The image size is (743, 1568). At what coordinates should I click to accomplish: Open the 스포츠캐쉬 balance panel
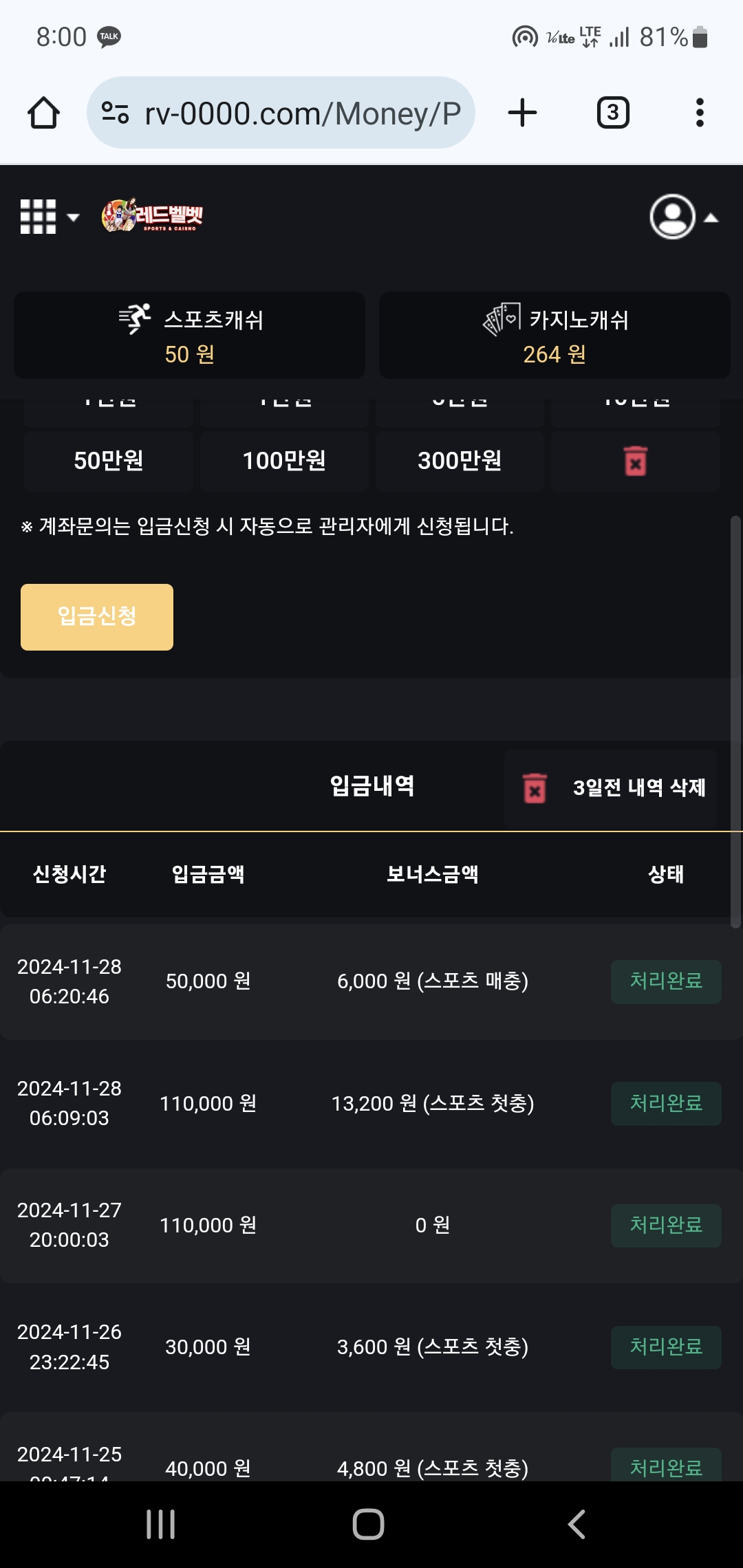click(189, 336)
